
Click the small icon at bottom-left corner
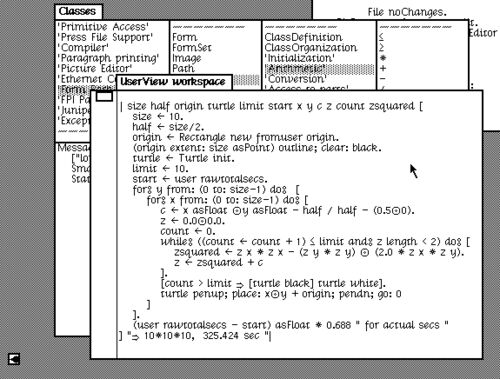(14, 359)
